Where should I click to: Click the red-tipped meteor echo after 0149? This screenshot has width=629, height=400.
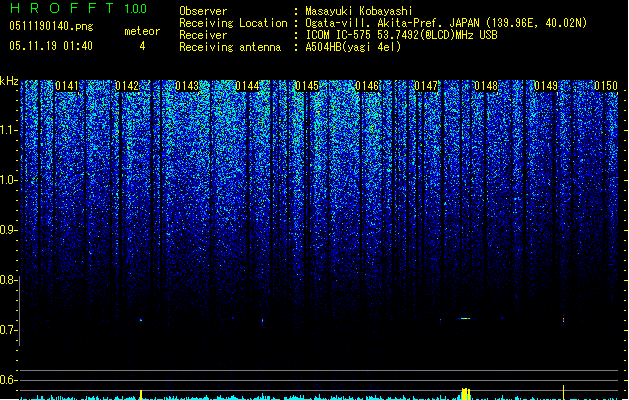click(564, 320)
